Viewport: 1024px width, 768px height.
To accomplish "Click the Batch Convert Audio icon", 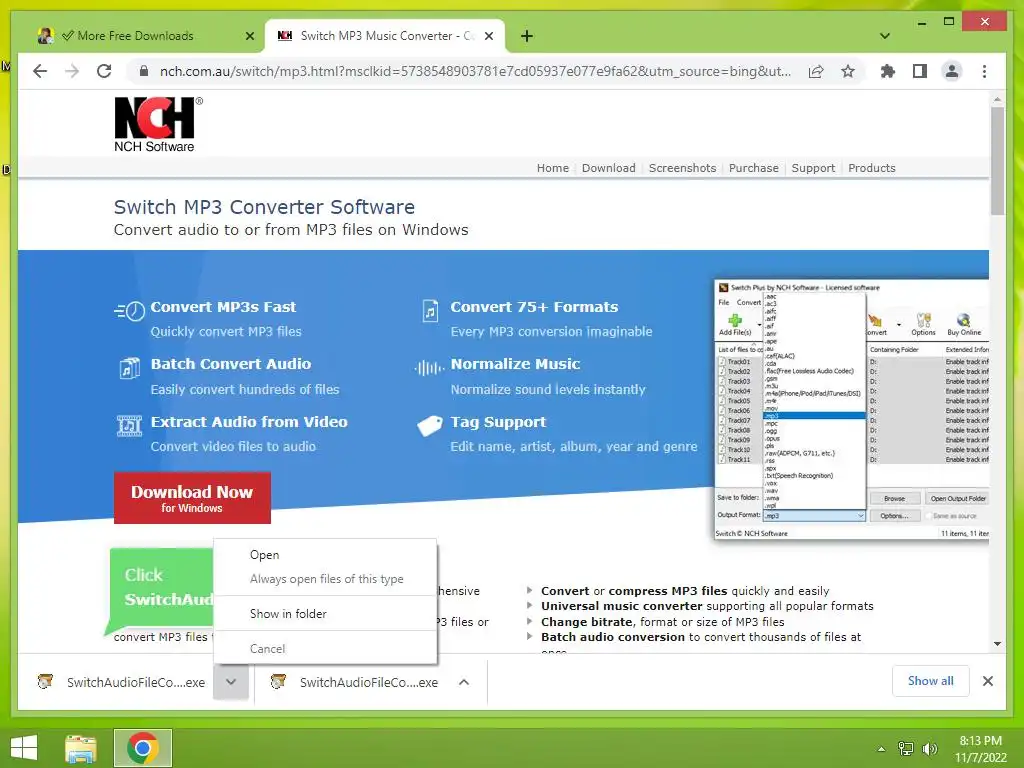I will 129,368.
